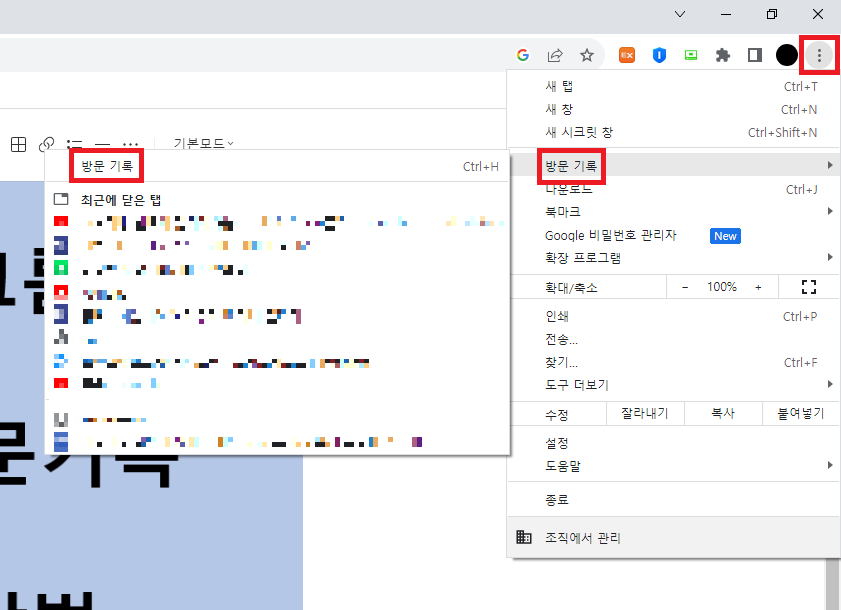Select 전송... menu item
This screenshot has width=841, height=610.
click(x=673, y=340)
